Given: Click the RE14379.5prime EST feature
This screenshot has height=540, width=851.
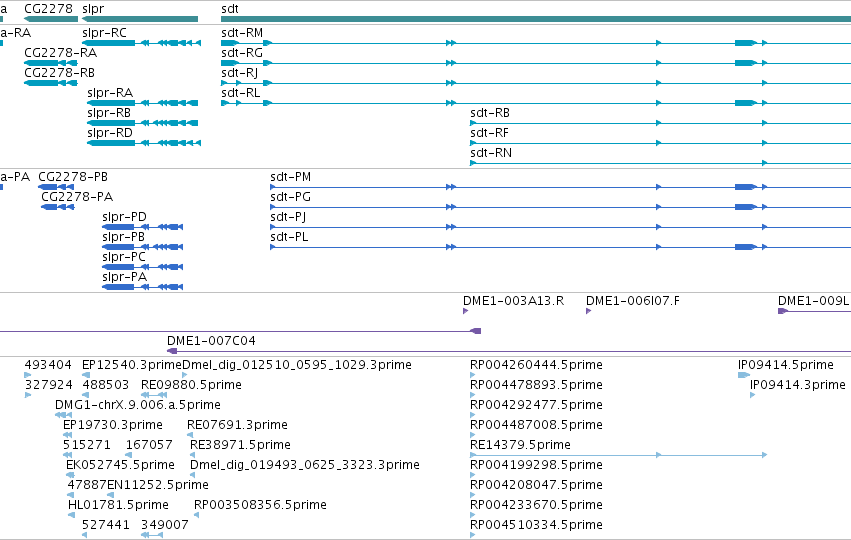Looking at the screenshot, I should (618, 455).
